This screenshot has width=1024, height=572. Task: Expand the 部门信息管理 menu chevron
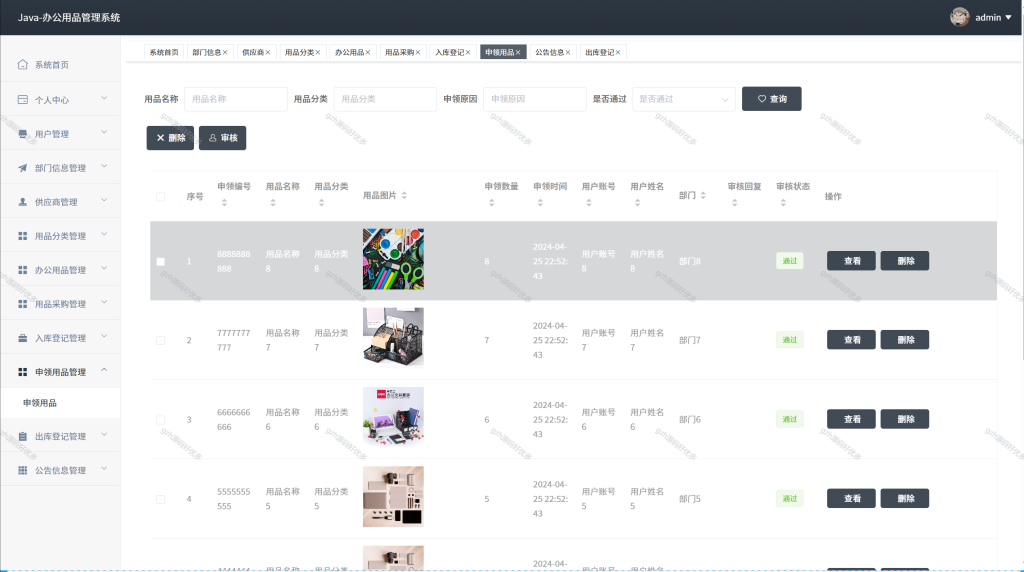click(x=104, y=167)
